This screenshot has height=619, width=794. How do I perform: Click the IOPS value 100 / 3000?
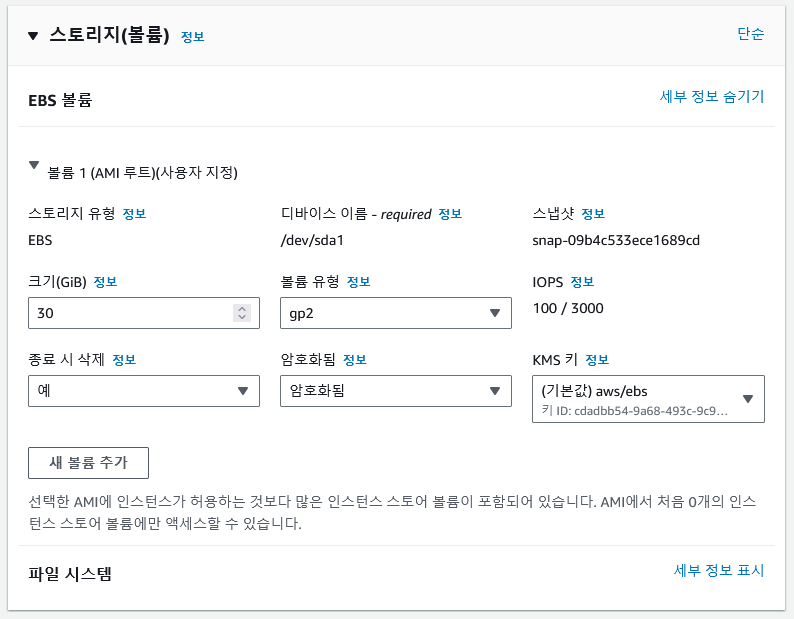[568, 308]
